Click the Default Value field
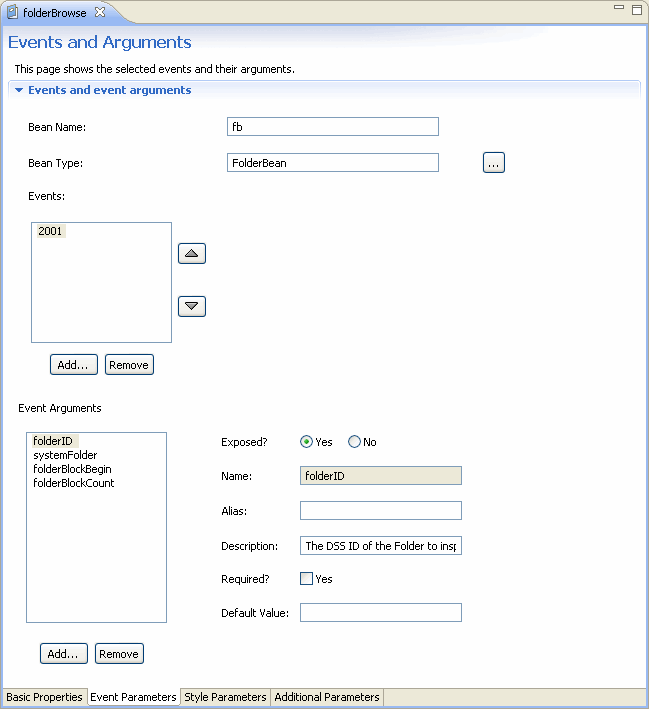Screen dimensions: 649x709 (x=381, y=613)
